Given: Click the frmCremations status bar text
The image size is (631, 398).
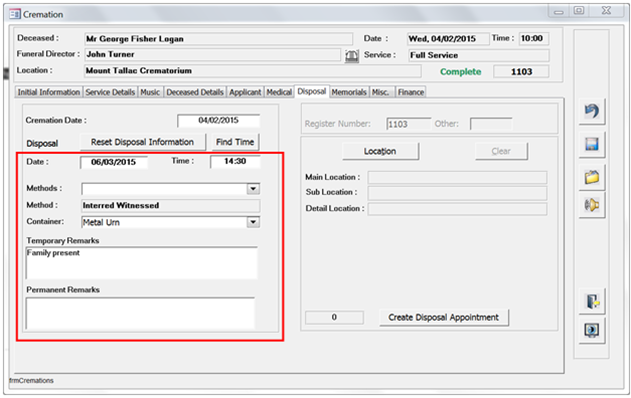Looking at the screenshot, I should point(31,380).
